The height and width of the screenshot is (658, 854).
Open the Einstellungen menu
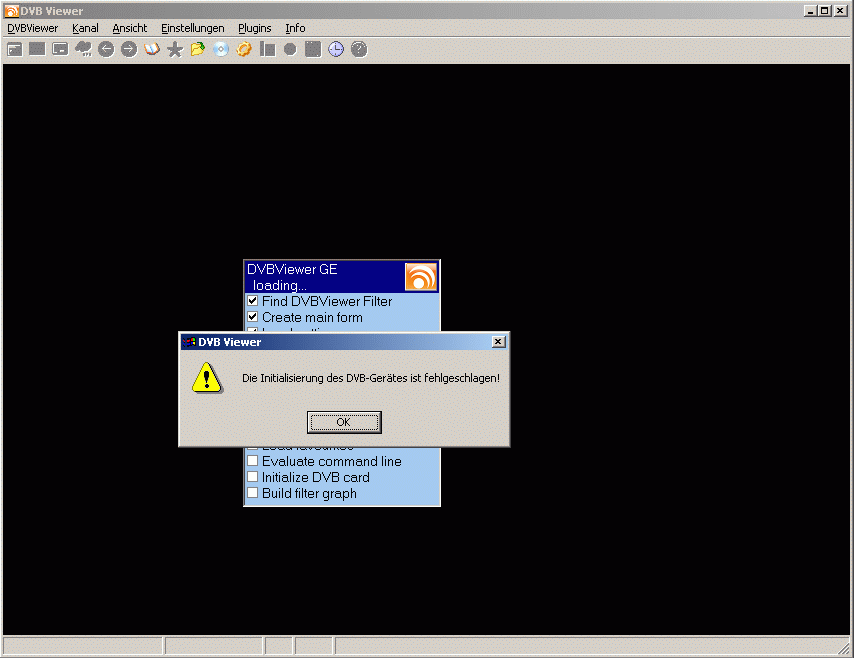tap(193, 28)
